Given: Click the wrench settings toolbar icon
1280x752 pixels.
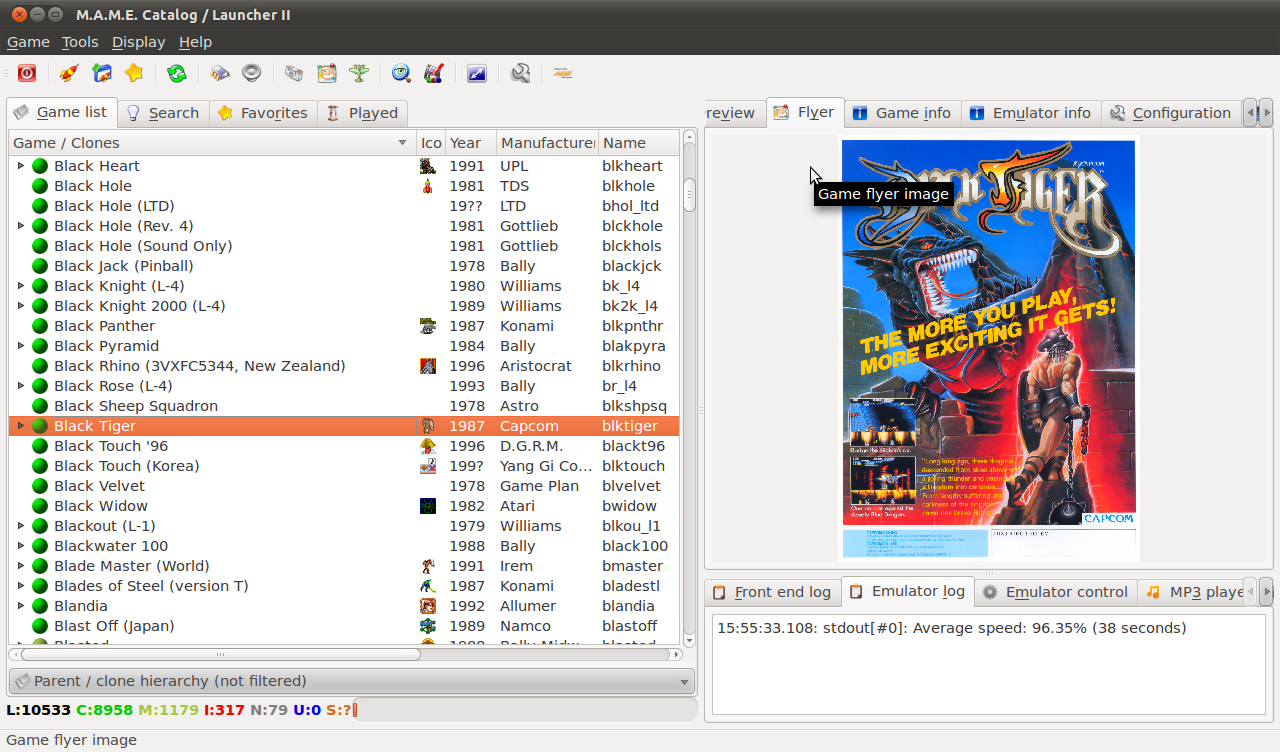Looking at the screenshot, I should [520, 73].
